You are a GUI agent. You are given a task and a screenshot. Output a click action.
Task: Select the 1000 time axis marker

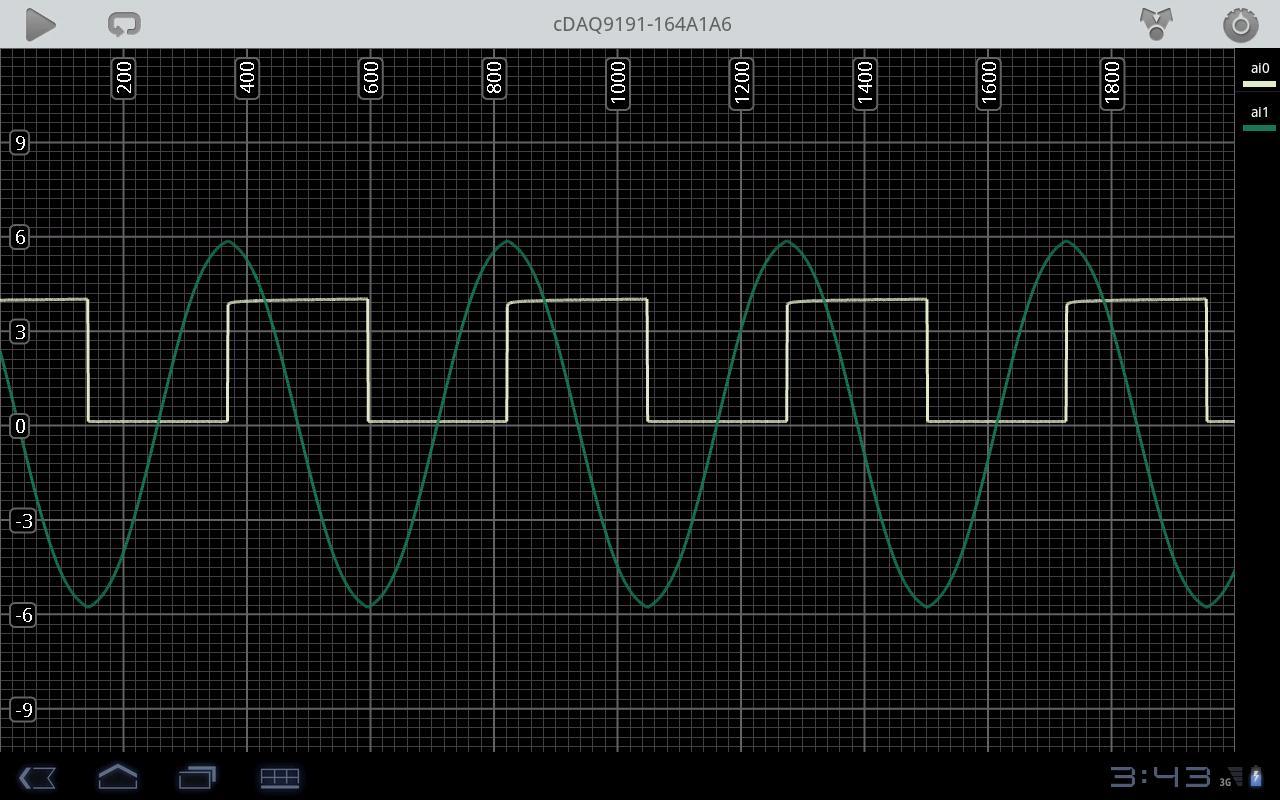(x=618, y=83)
